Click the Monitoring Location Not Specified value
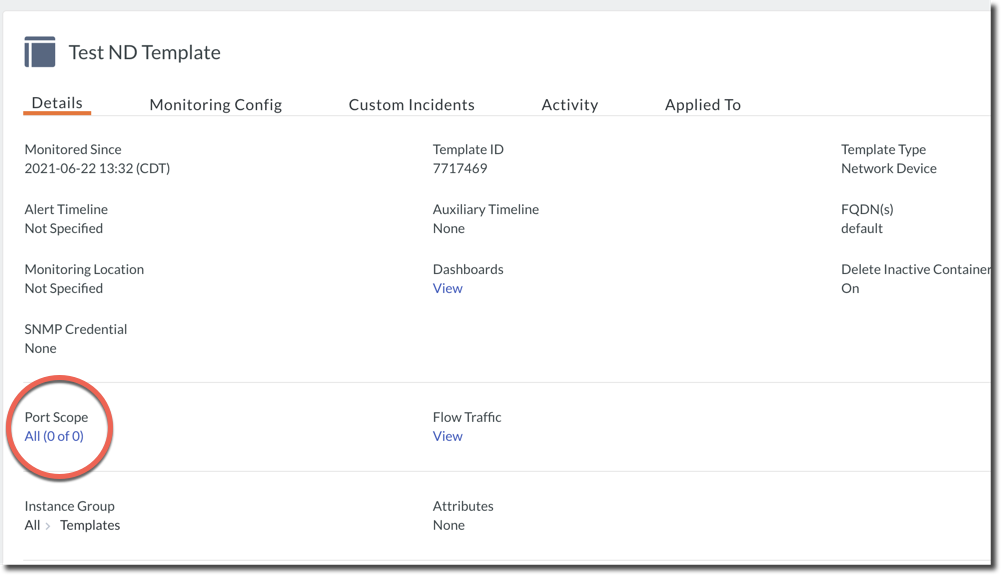This screenshot has height=575, width=1001. pyautogui.click(x=63, y=288)
